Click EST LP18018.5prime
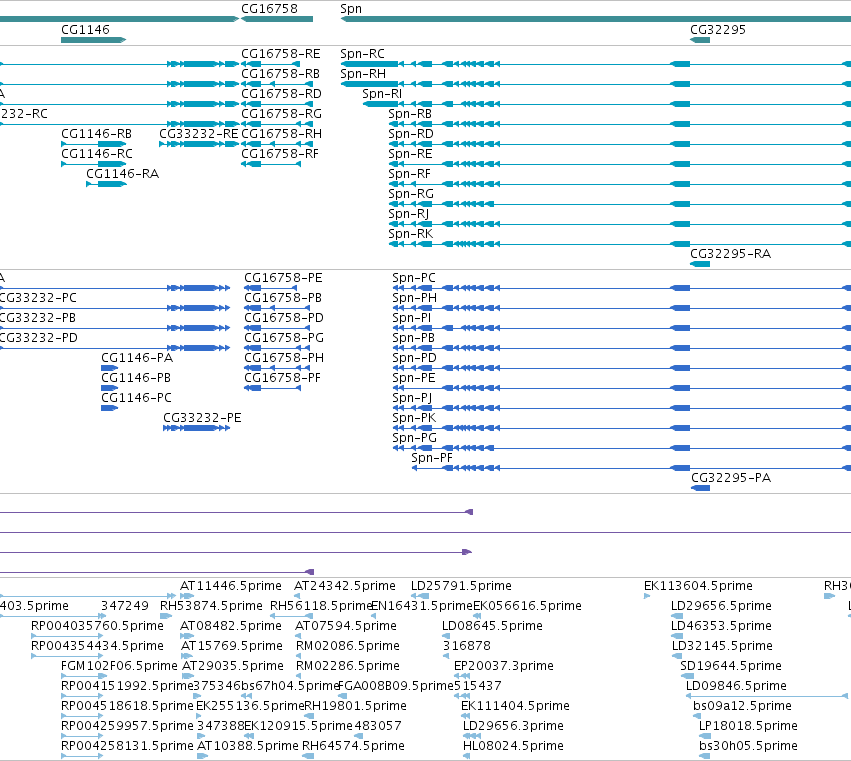851x761 pixels. [748, 726]
